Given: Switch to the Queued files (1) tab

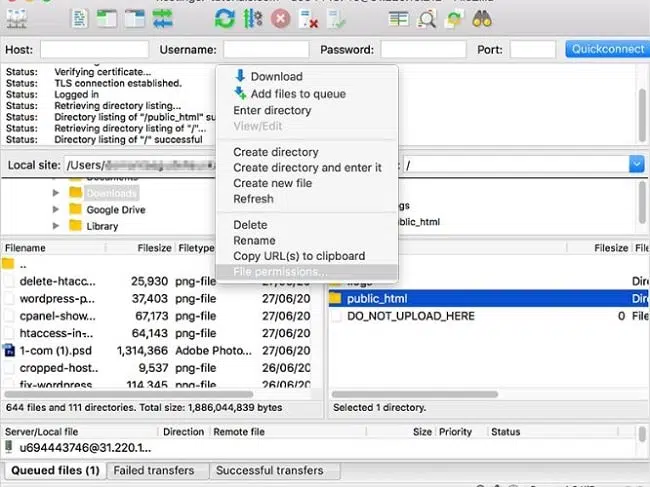Looking at the screenshot, I should click(55, 470).
